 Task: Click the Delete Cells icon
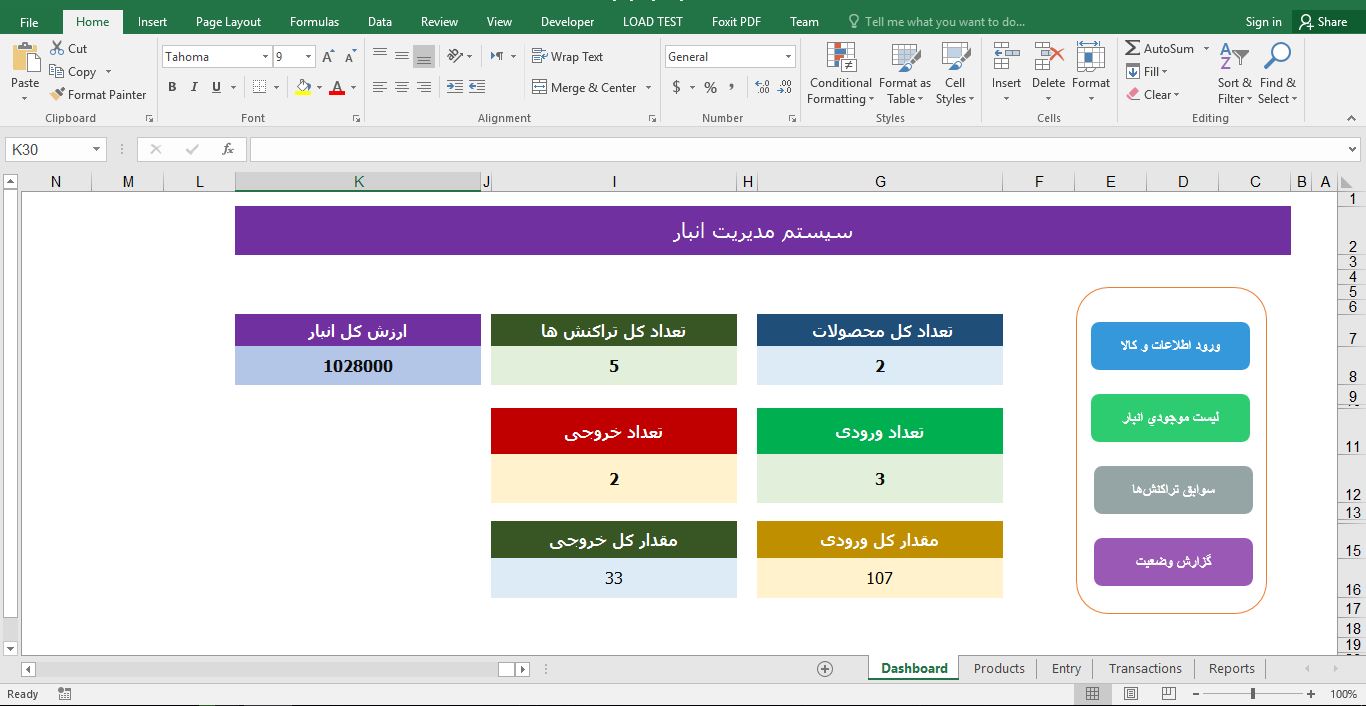(1047, 72)
